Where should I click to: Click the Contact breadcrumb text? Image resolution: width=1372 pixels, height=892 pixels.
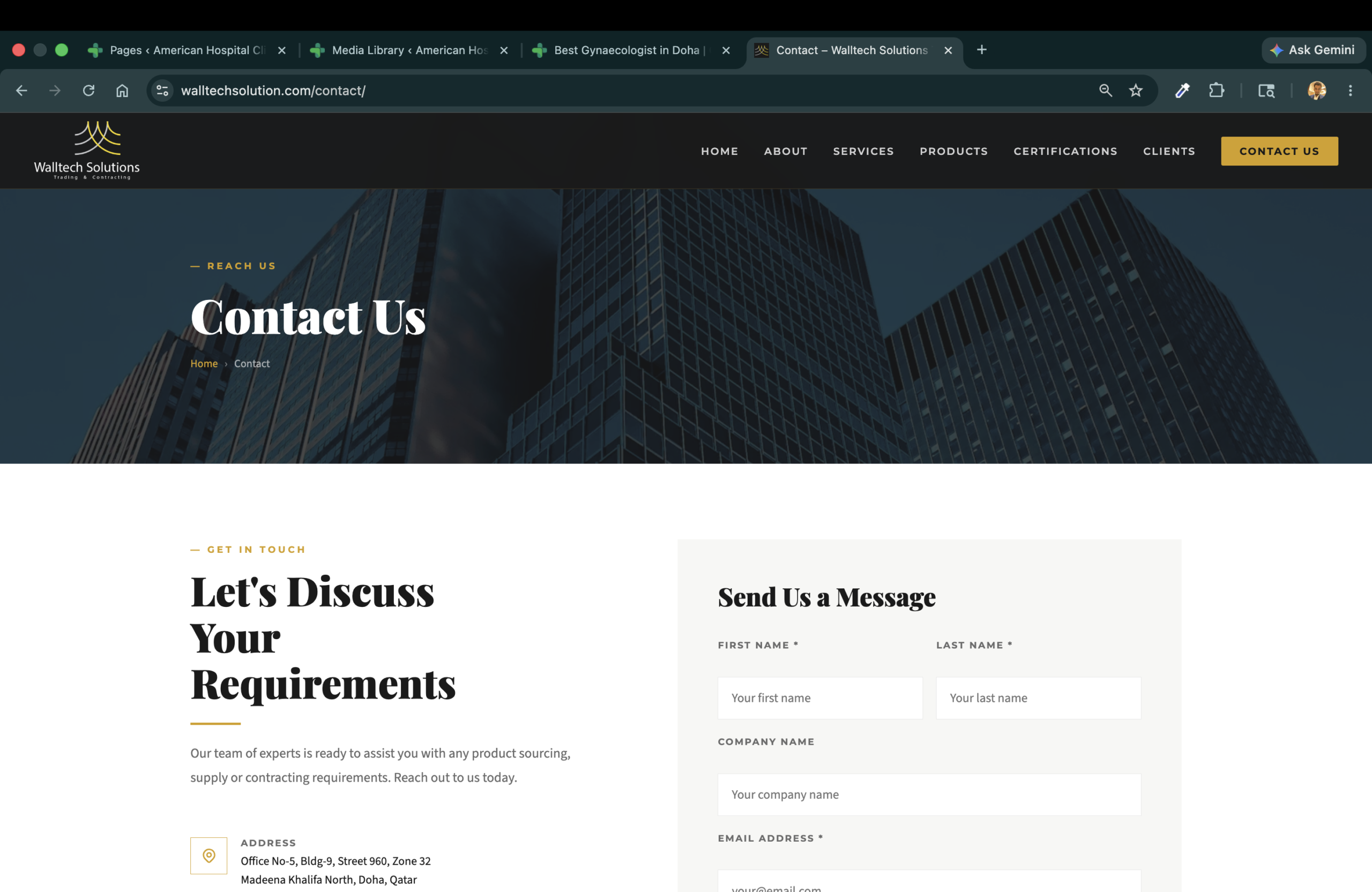point(252,364)
